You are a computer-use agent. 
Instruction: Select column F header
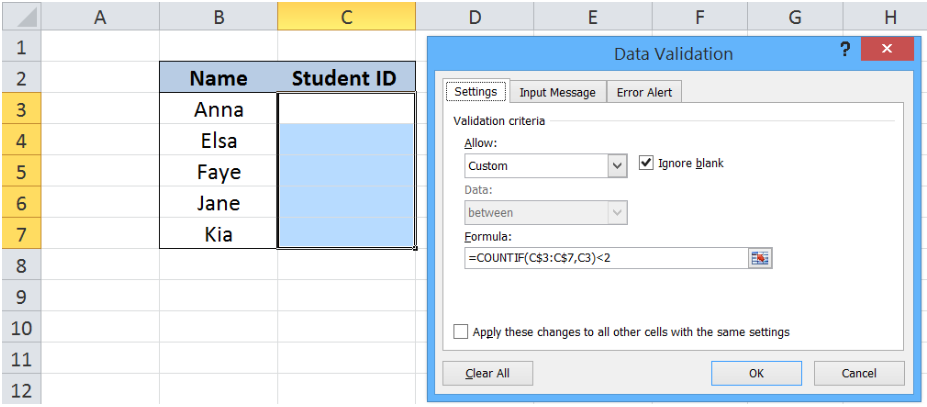[699, 17]
